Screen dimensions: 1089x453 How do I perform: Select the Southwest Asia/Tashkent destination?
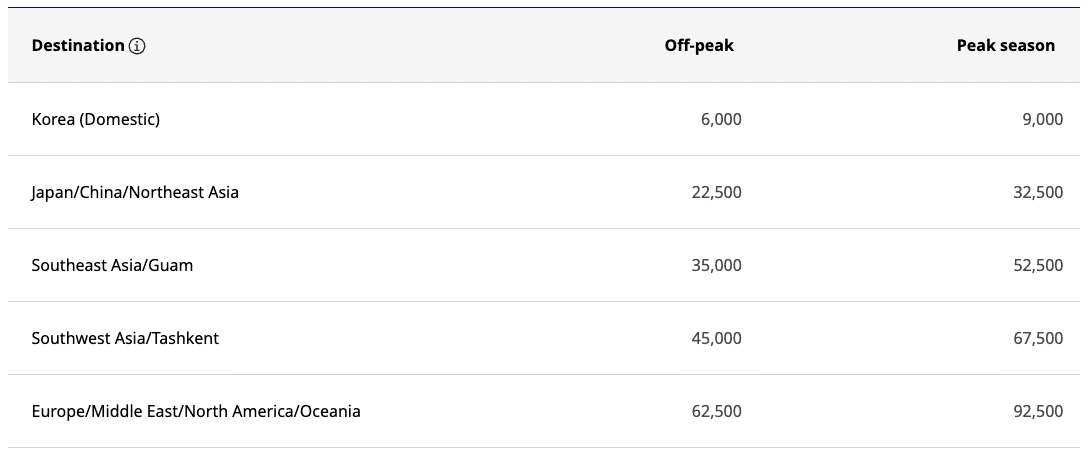pos(125,338)
